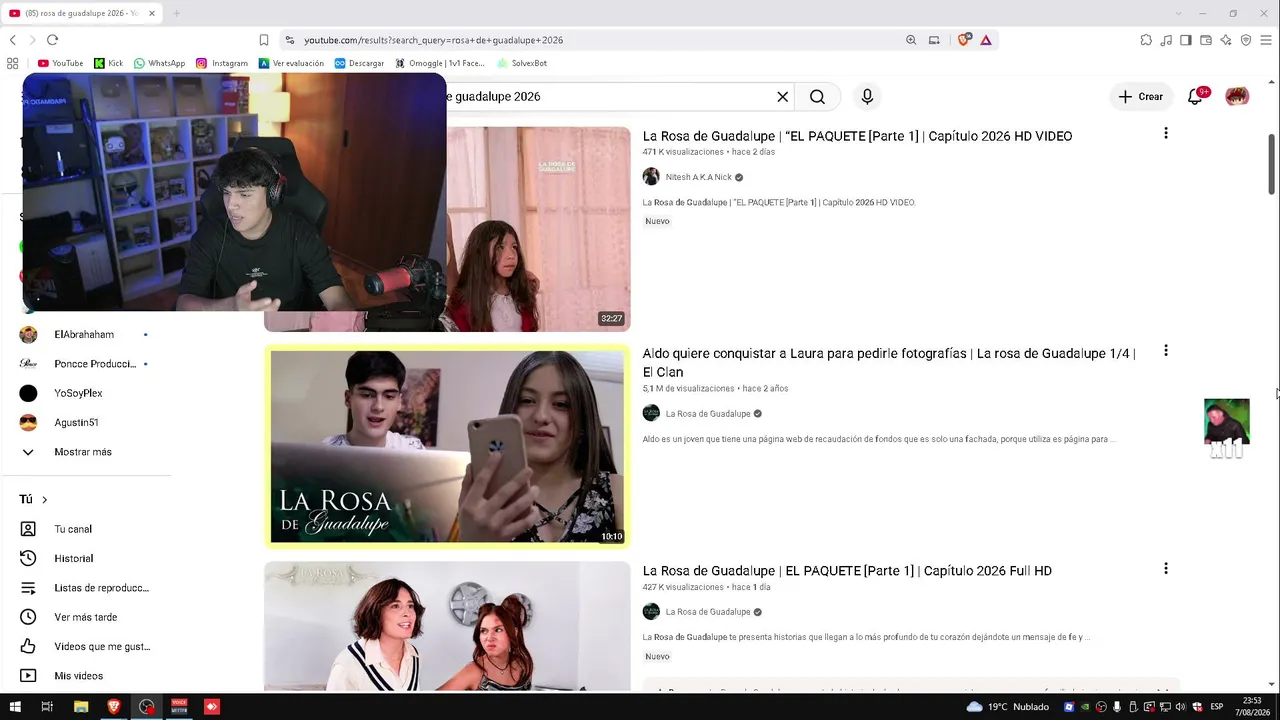The image size is (1280, 720).
Task: Open Brave Rewards triangle icon
Action: 986,40
